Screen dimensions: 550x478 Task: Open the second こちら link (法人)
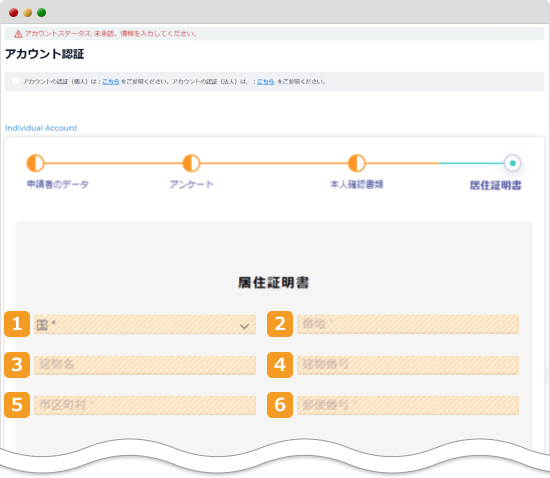[x=266, y=81]
